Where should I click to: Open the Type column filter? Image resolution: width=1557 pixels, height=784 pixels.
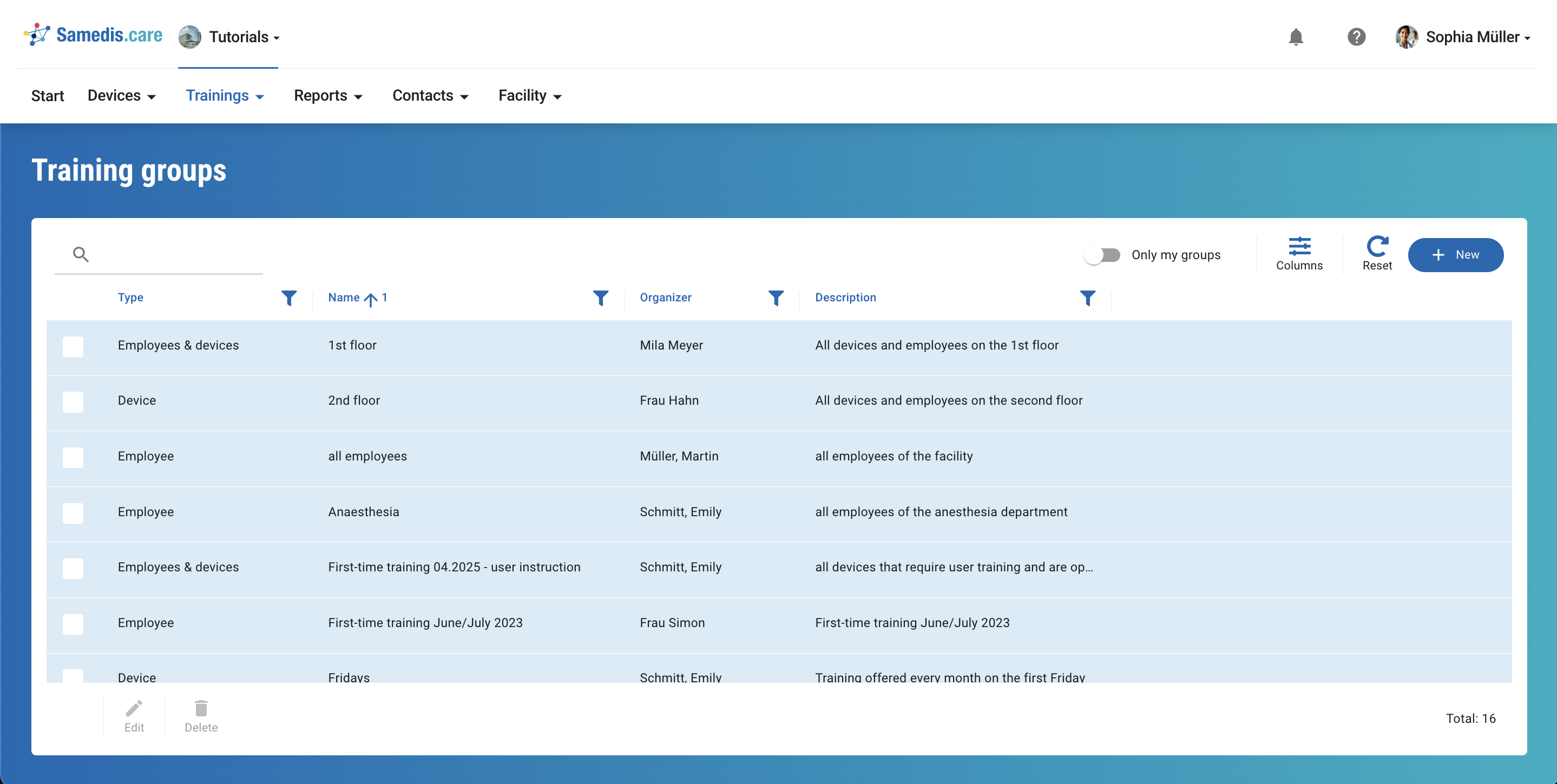289,298
